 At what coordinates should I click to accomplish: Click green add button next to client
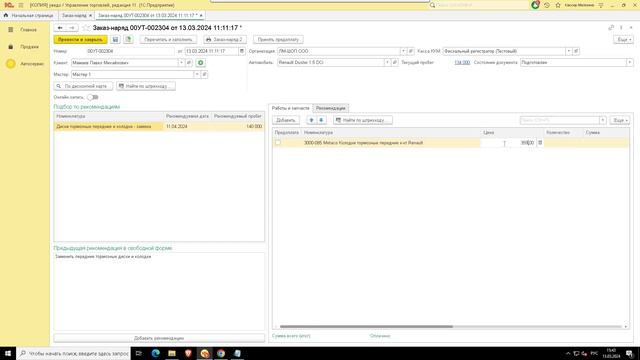[x=200, y=63]
